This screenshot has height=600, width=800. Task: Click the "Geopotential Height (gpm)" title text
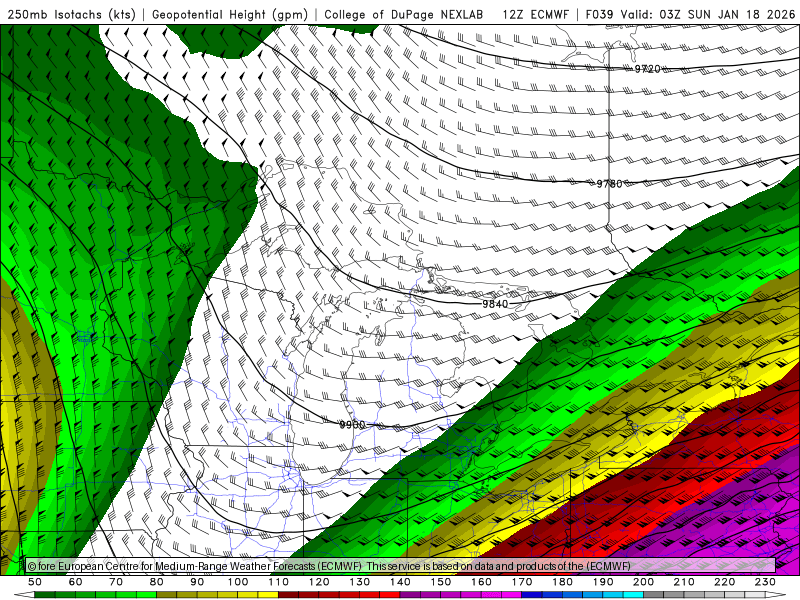point(230,14)
